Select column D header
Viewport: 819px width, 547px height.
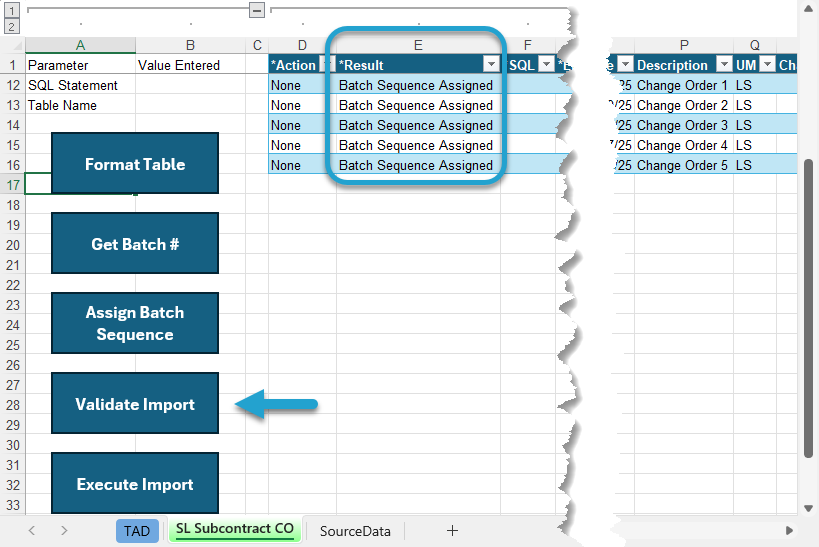pos(302,45)
